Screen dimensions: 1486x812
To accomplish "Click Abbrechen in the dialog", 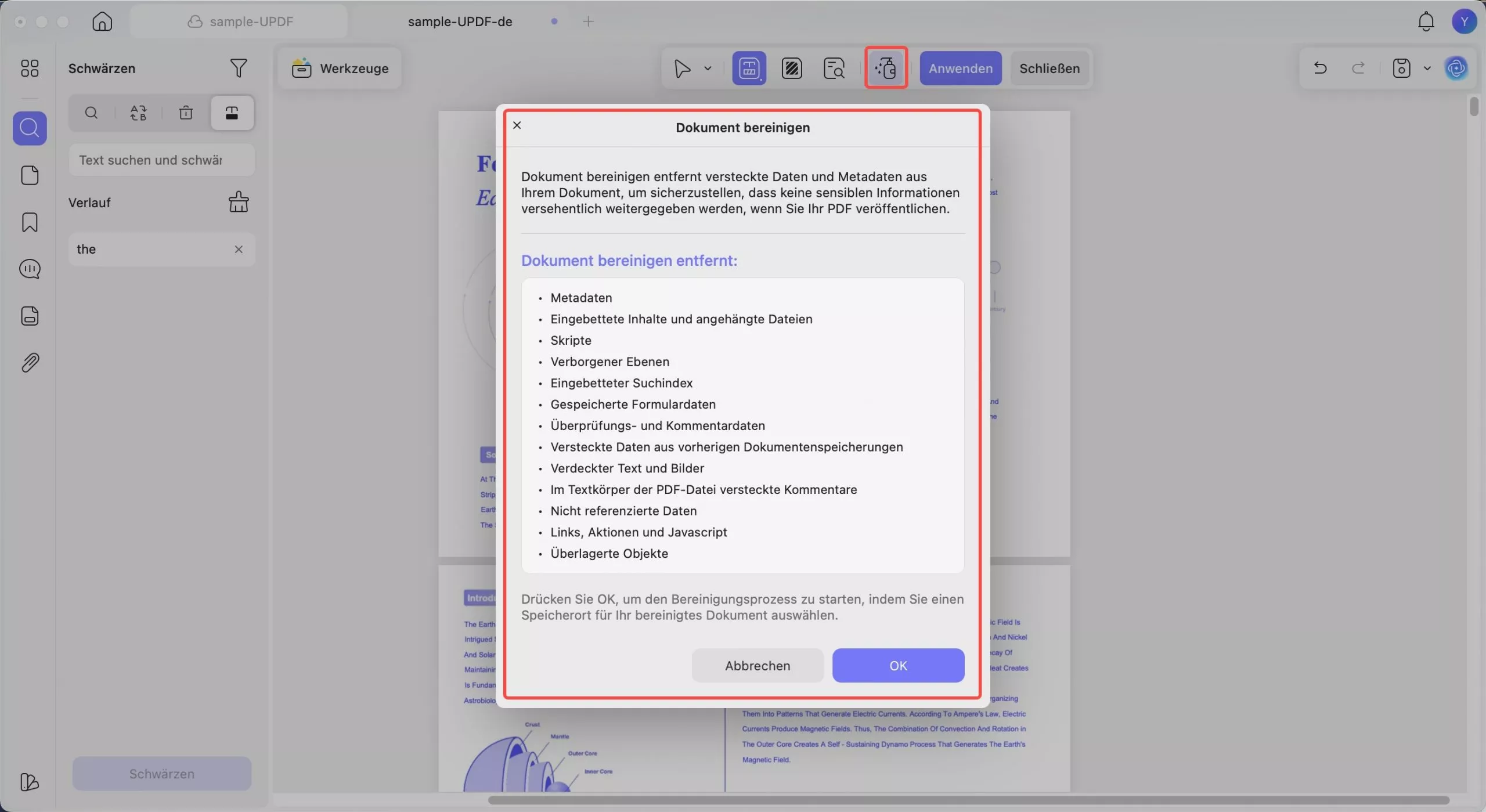I will point(758,665).
